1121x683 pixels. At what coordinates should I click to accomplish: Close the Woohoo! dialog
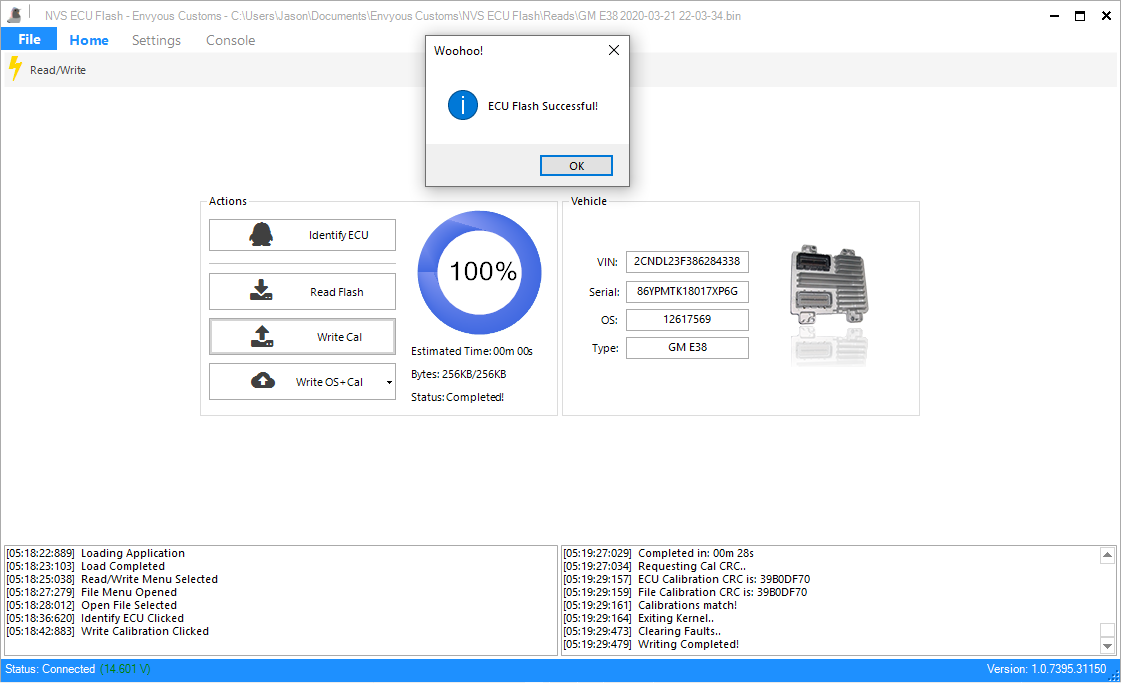click(x=613, y=50)
